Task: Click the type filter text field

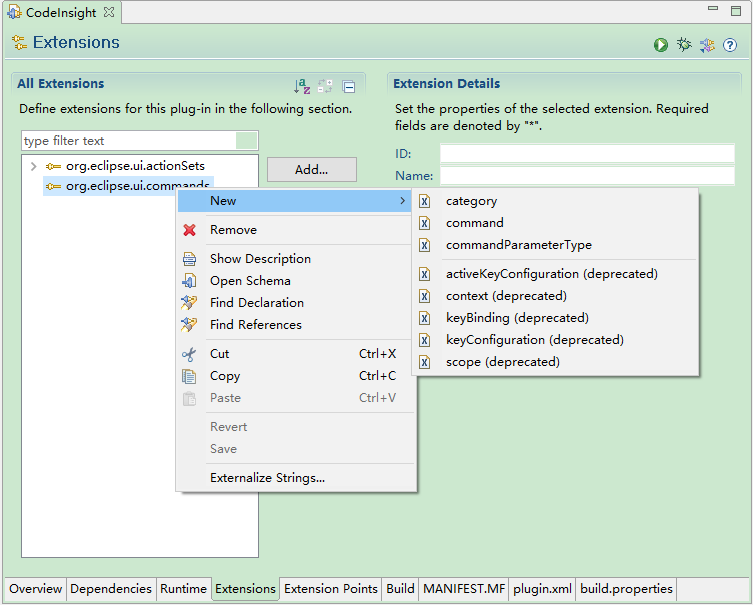Action: click(x=128, y=141)
